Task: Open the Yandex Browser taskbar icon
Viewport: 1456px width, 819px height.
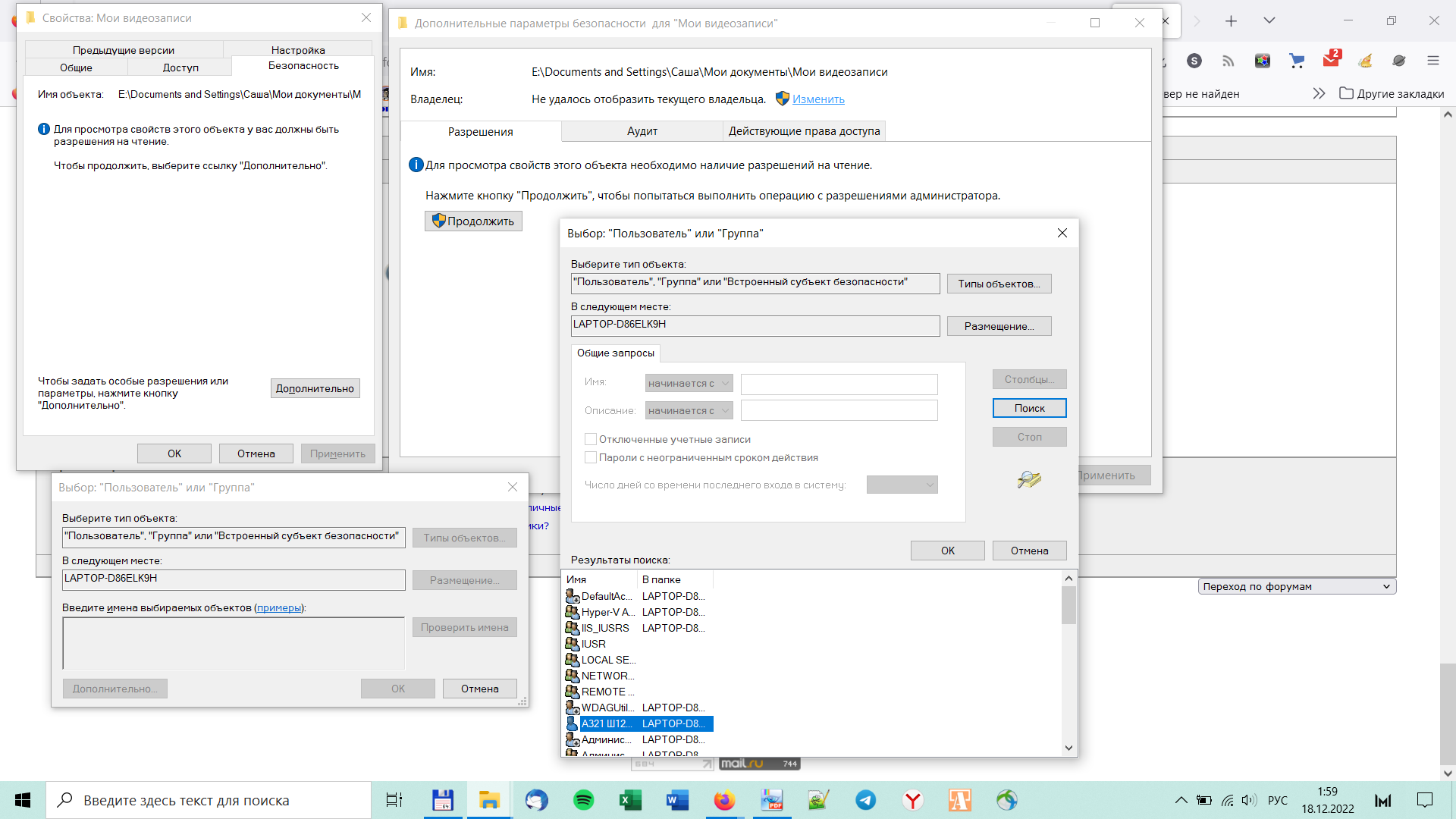Action: point(912,800)
